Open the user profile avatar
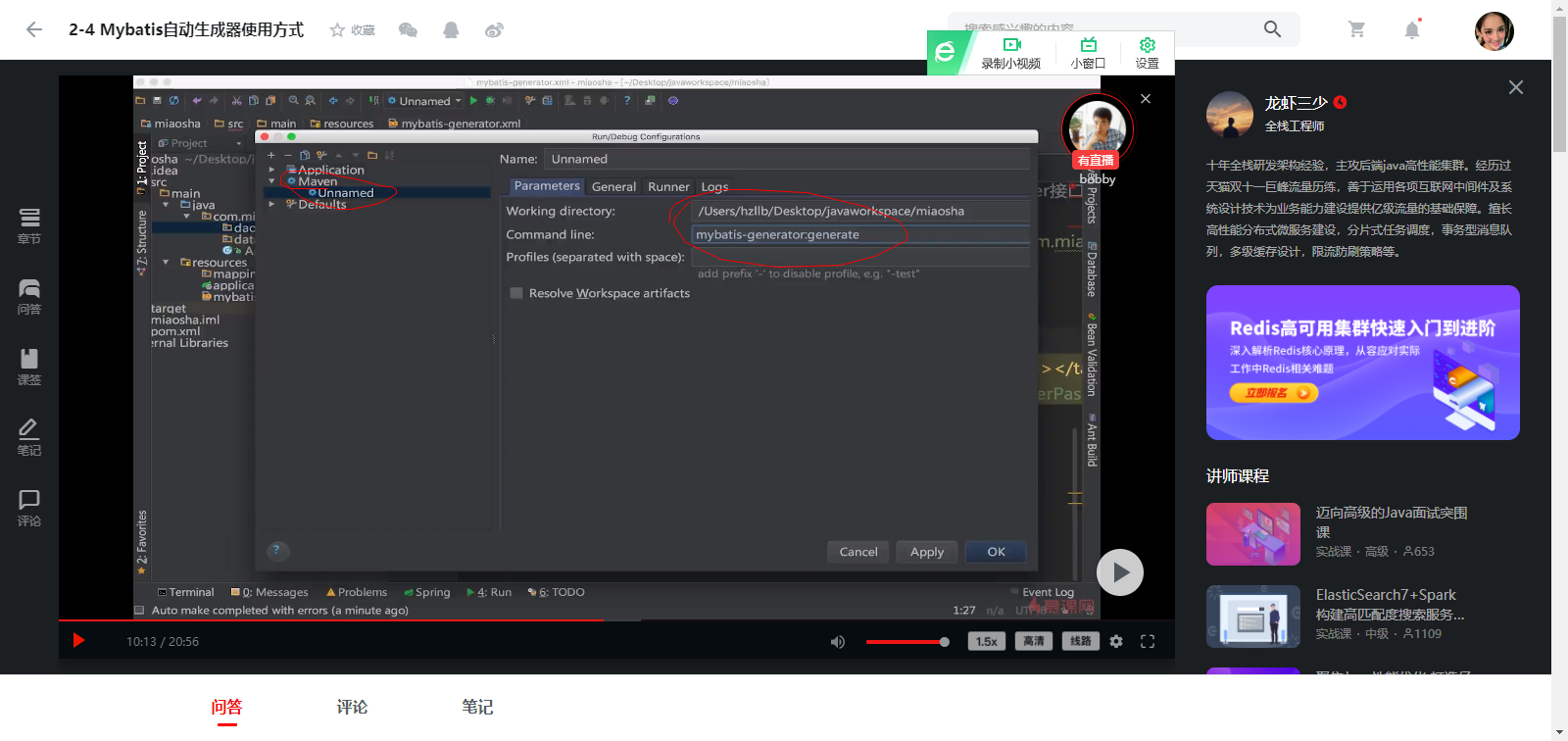This screenshot has width=1568, height=741. 1494,30
